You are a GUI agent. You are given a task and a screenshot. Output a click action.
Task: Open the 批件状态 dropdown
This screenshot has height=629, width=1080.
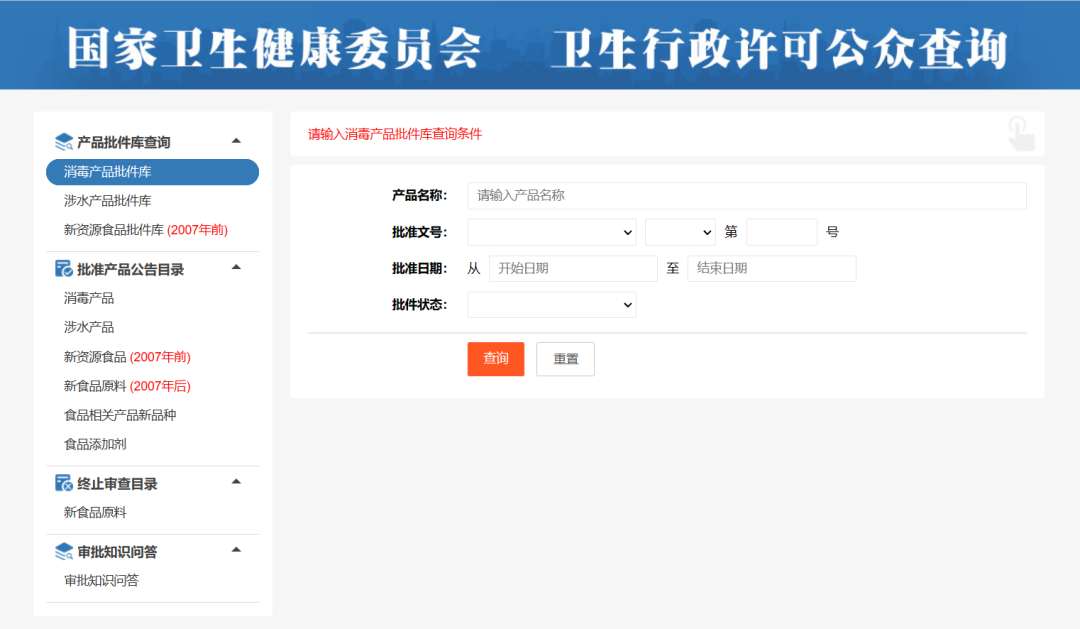click(552, 305)
